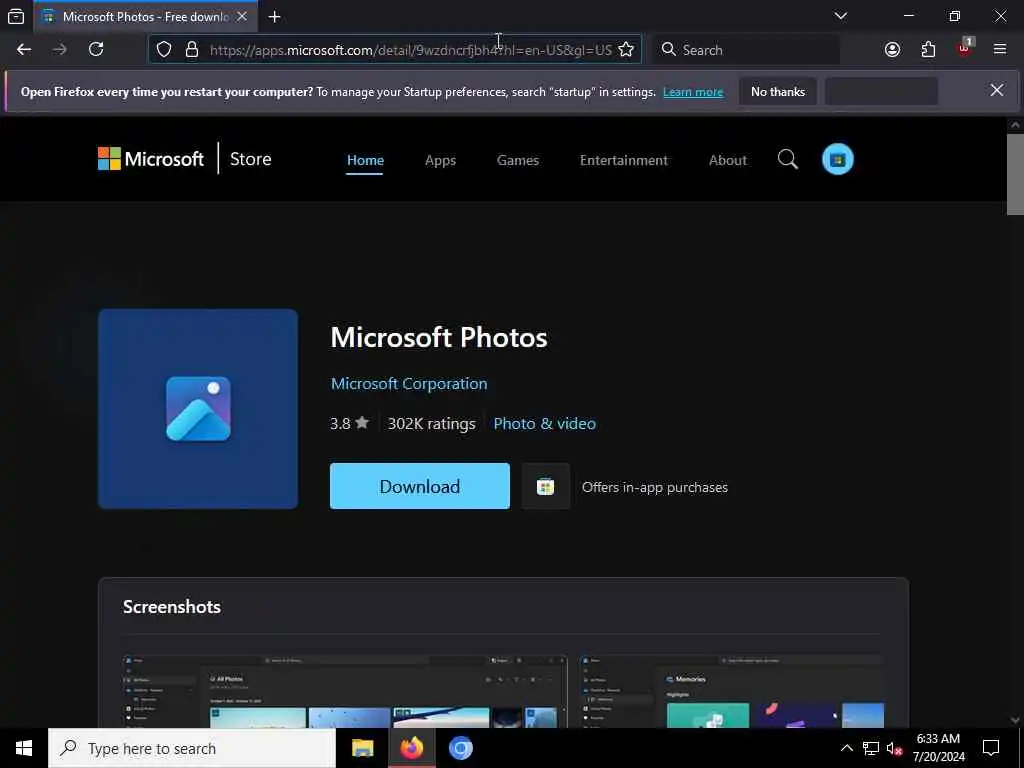Click the Microsoft Photos app logo tile
Viewport: 1024px width, 768px height.
(x=198, y=409)
